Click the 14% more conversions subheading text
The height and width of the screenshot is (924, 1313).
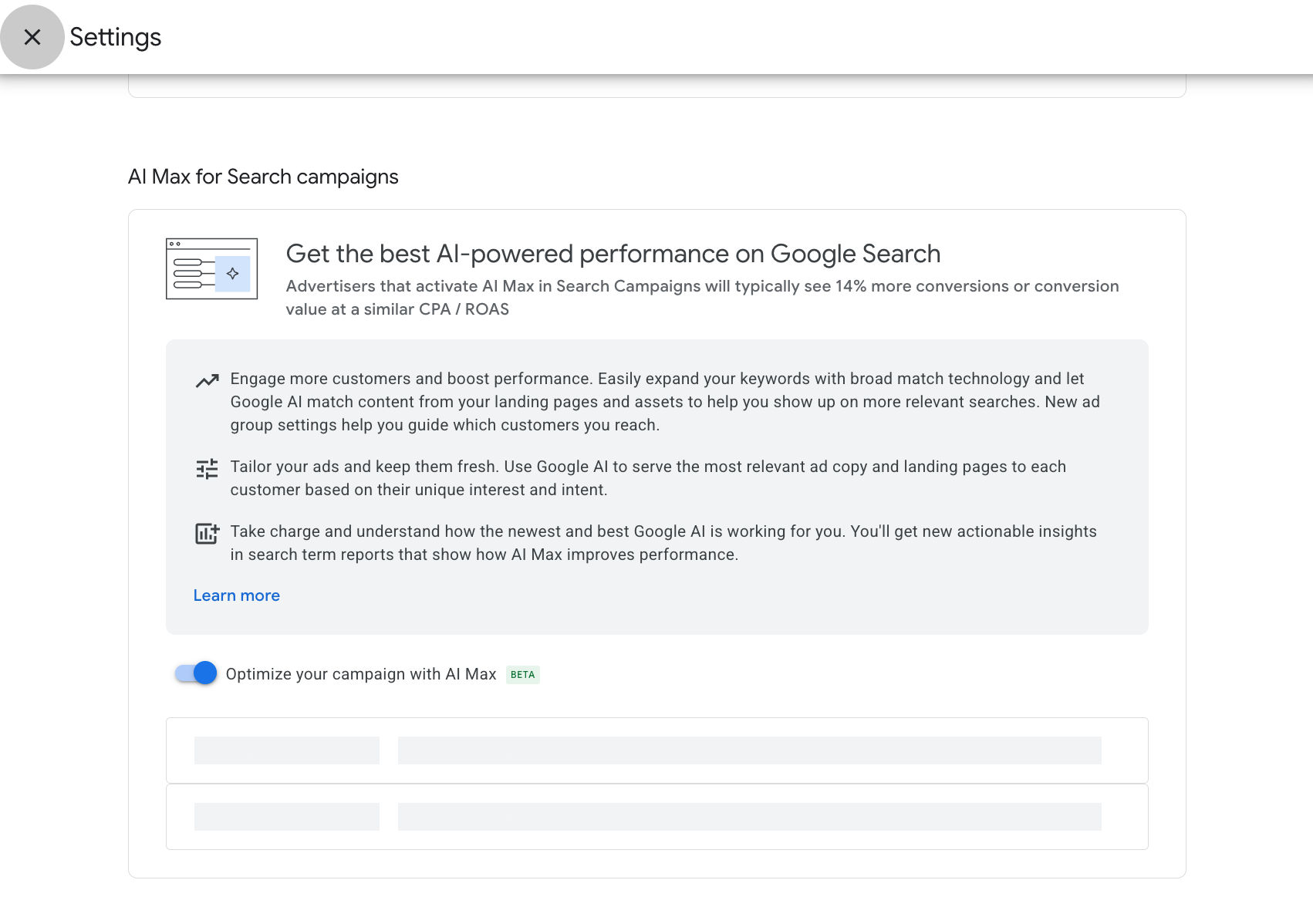point(703,298)
